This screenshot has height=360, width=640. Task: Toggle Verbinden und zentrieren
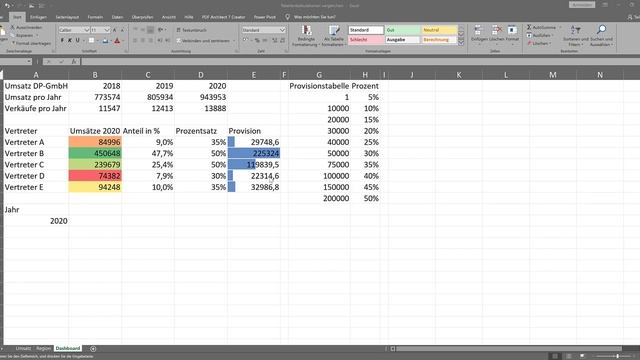tap(204, 41)
